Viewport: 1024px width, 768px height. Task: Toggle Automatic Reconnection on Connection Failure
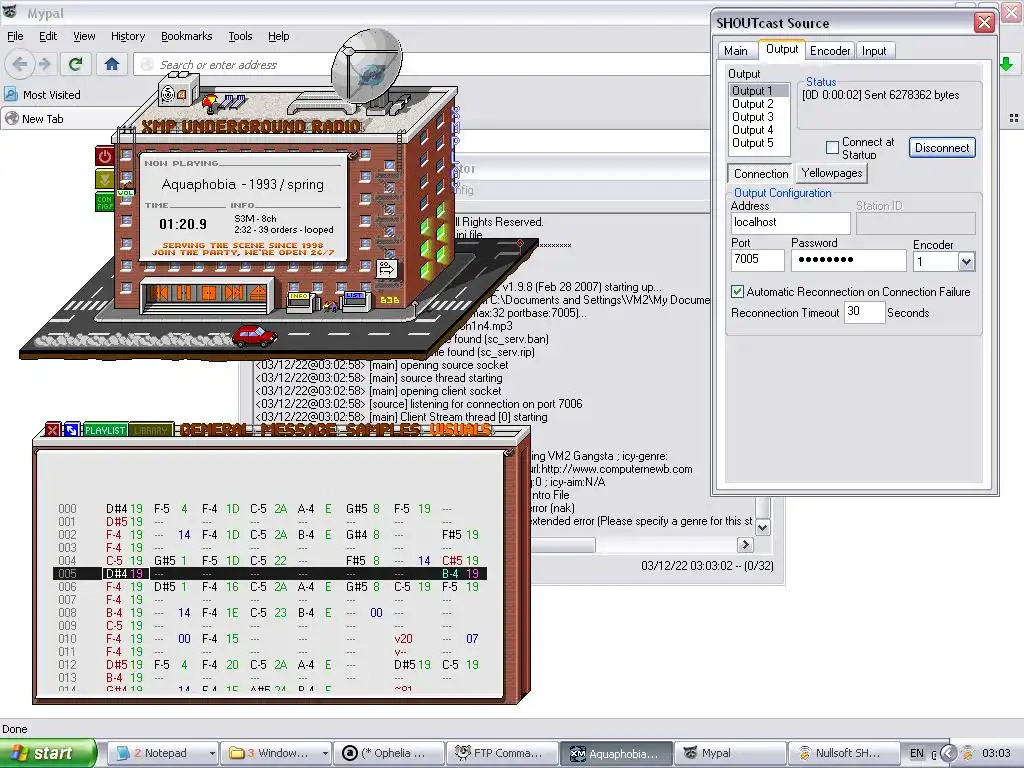[x=737, y=292]
